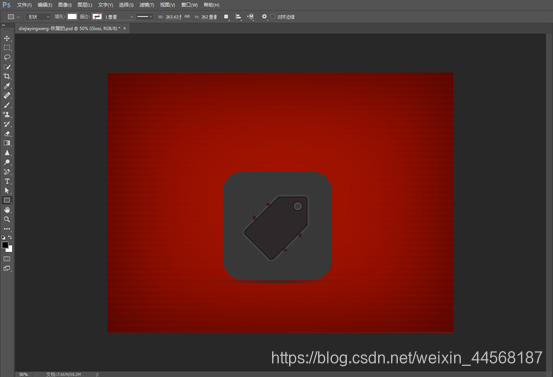The height and width of the screenshot is (377, 553).
Task: Toggle the Align Edges checkbox
Action: point(273,17)
